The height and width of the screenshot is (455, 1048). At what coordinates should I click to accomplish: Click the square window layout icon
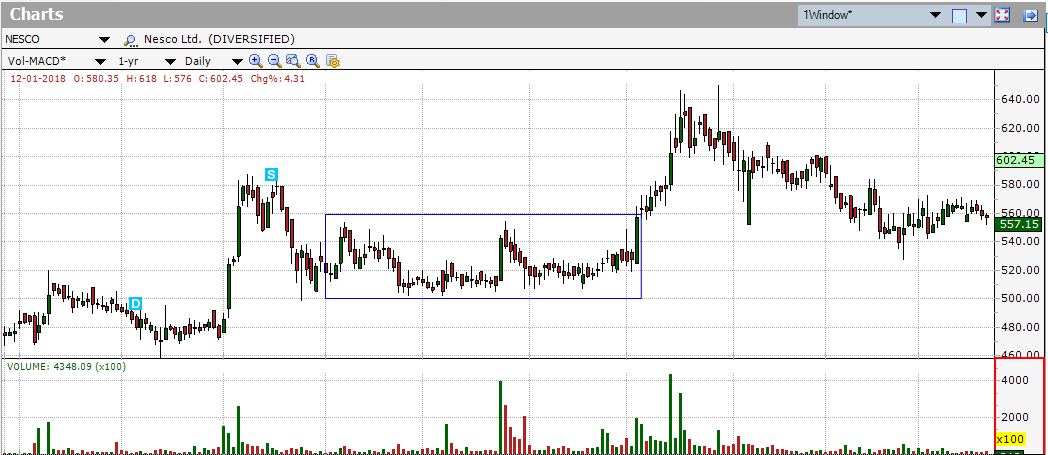pos(960,15)
